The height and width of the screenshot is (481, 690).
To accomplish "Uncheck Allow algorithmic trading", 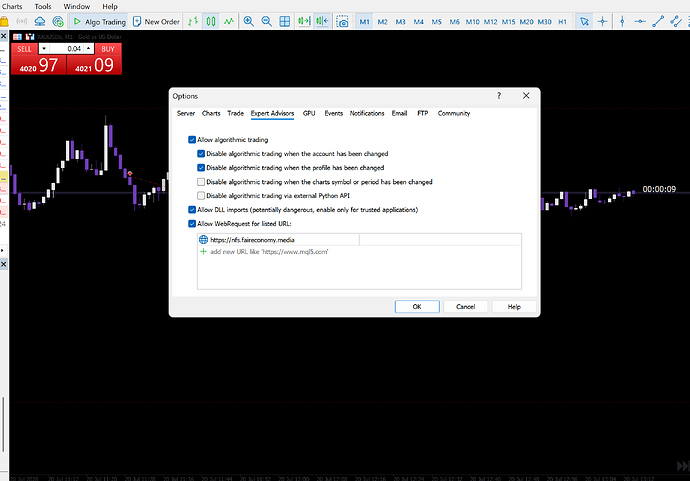I will pos(192,140).
